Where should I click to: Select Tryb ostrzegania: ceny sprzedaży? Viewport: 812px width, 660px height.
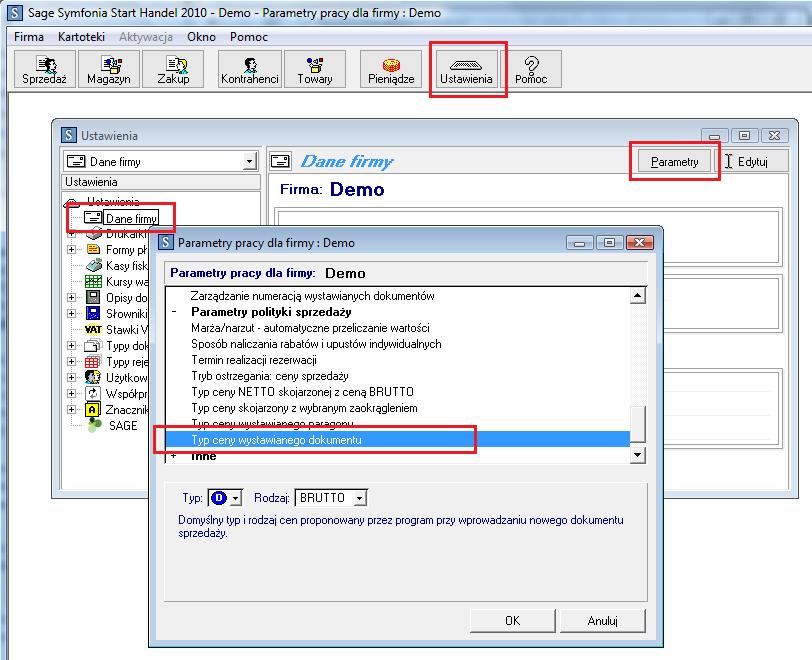point(269,376)
